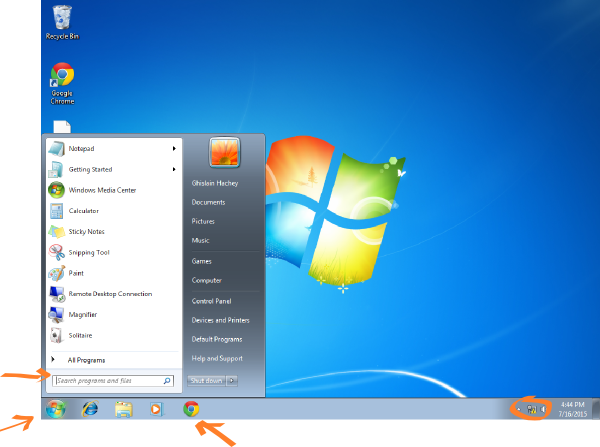Click the Remote Desktop Connection icon
Viewport: 600px width, 447px height.
coord(57,294)
